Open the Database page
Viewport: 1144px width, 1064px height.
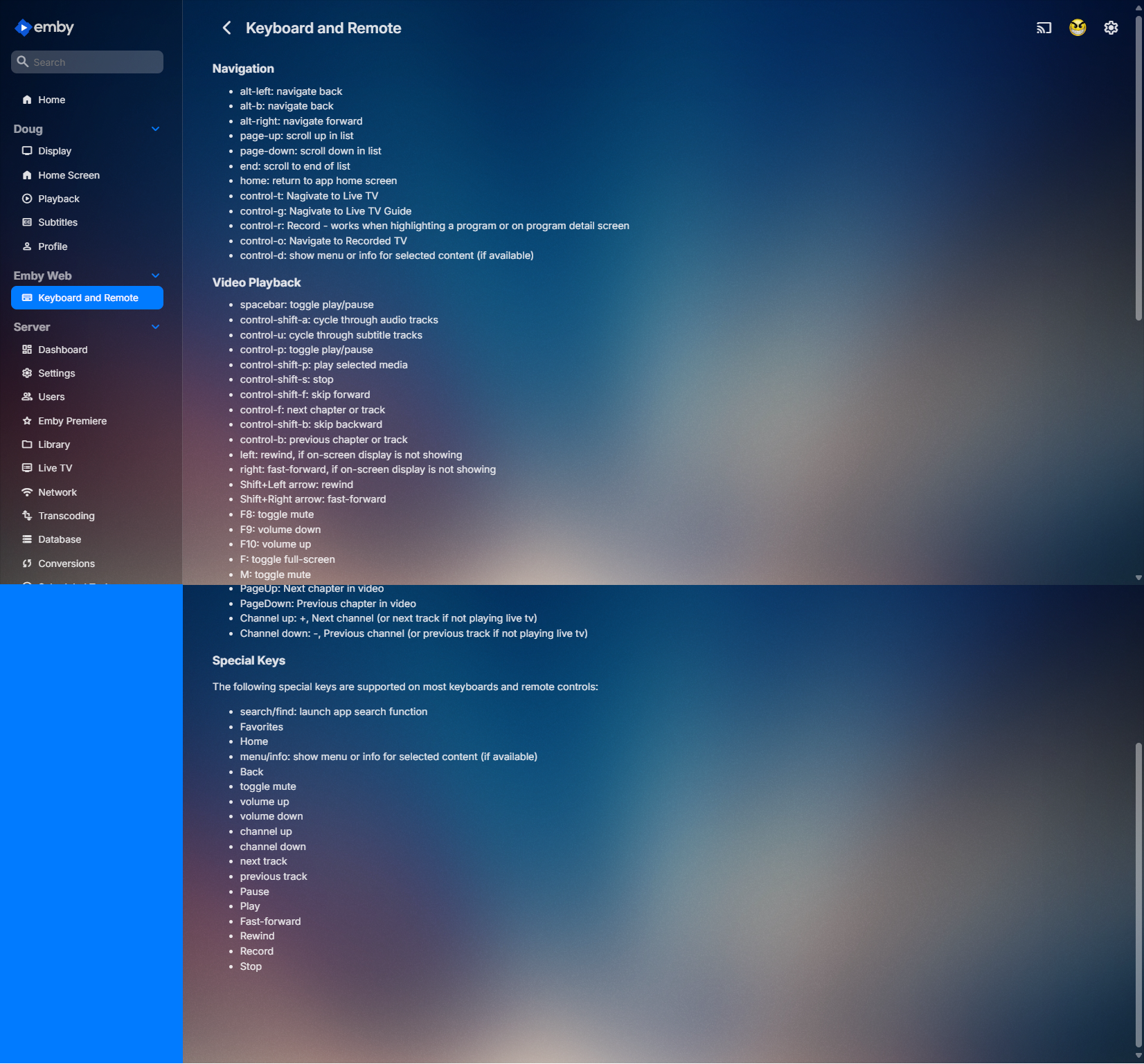click(x=87, y=539)
